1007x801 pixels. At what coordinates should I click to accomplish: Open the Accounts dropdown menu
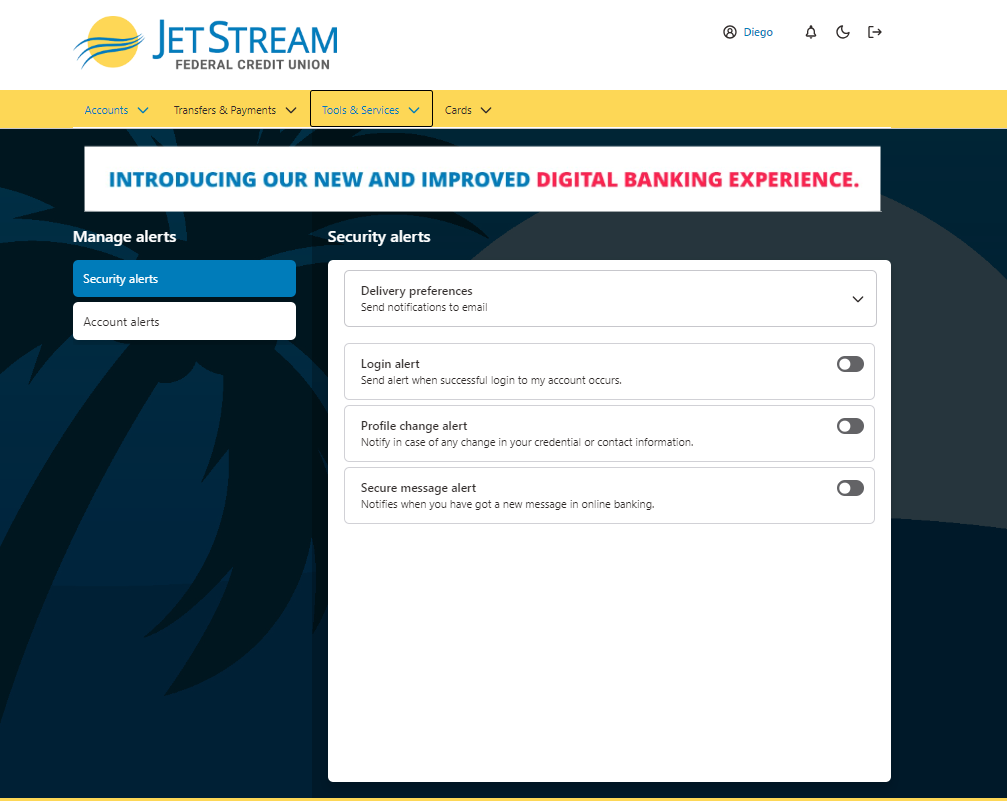pos(116,110)
